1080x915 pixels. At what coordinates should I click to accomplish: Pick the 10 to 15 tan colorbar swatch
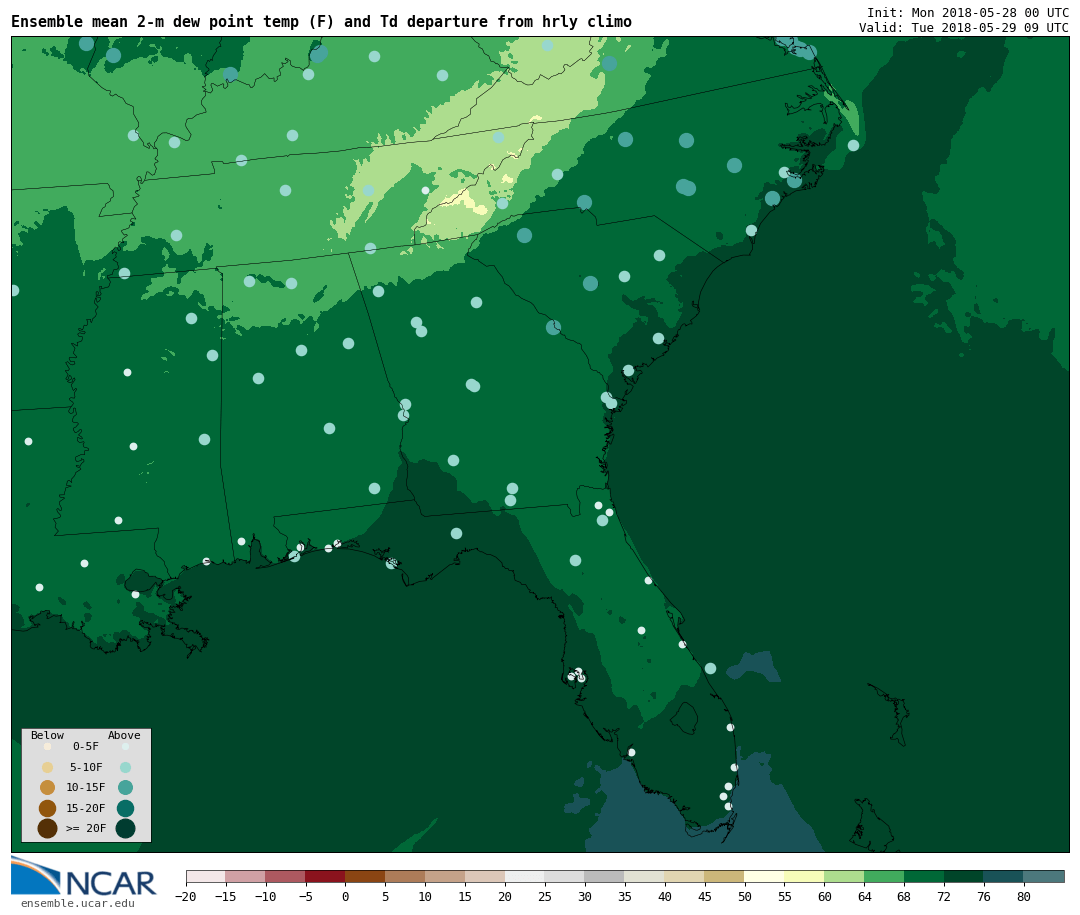click(x=446, y=876)
